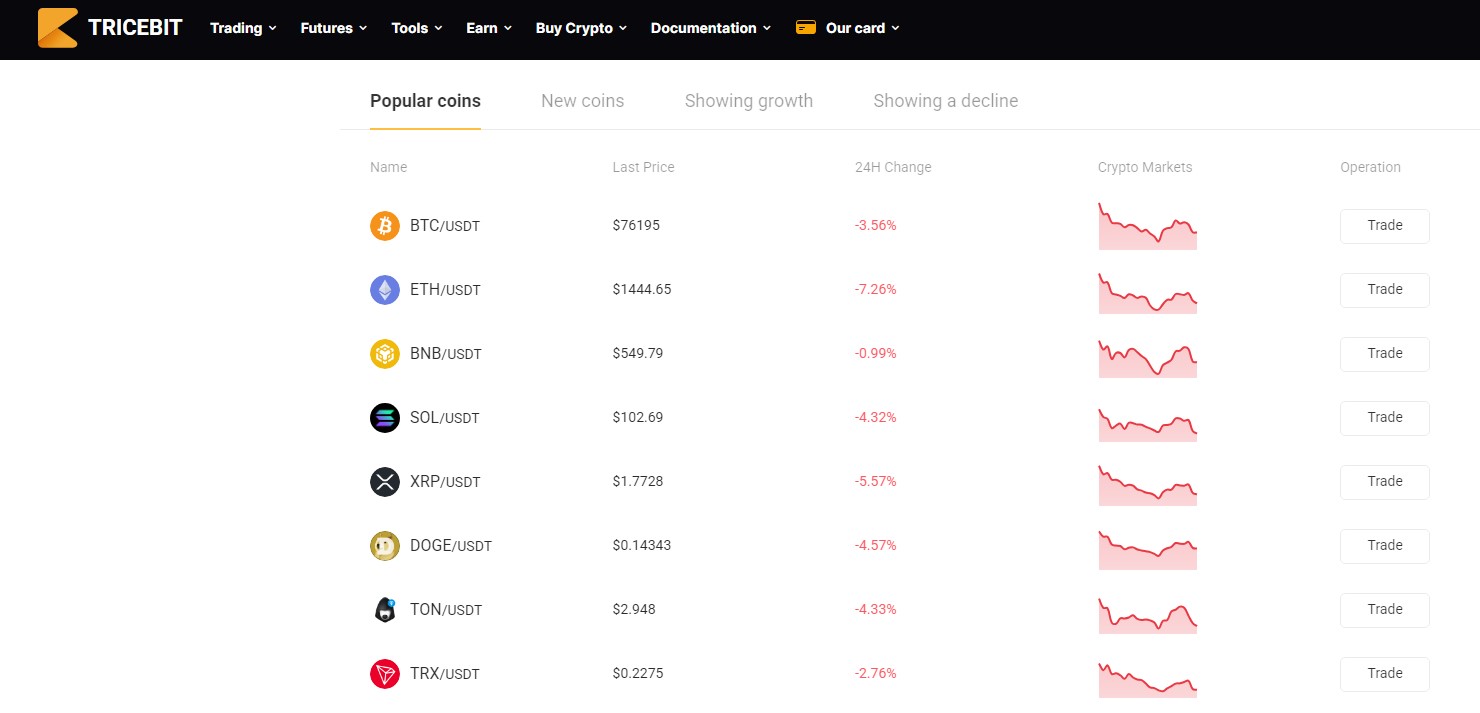This screenshot has width=1480, height=713.
Task: Click the TON coin icon
Action: point(385,610)
